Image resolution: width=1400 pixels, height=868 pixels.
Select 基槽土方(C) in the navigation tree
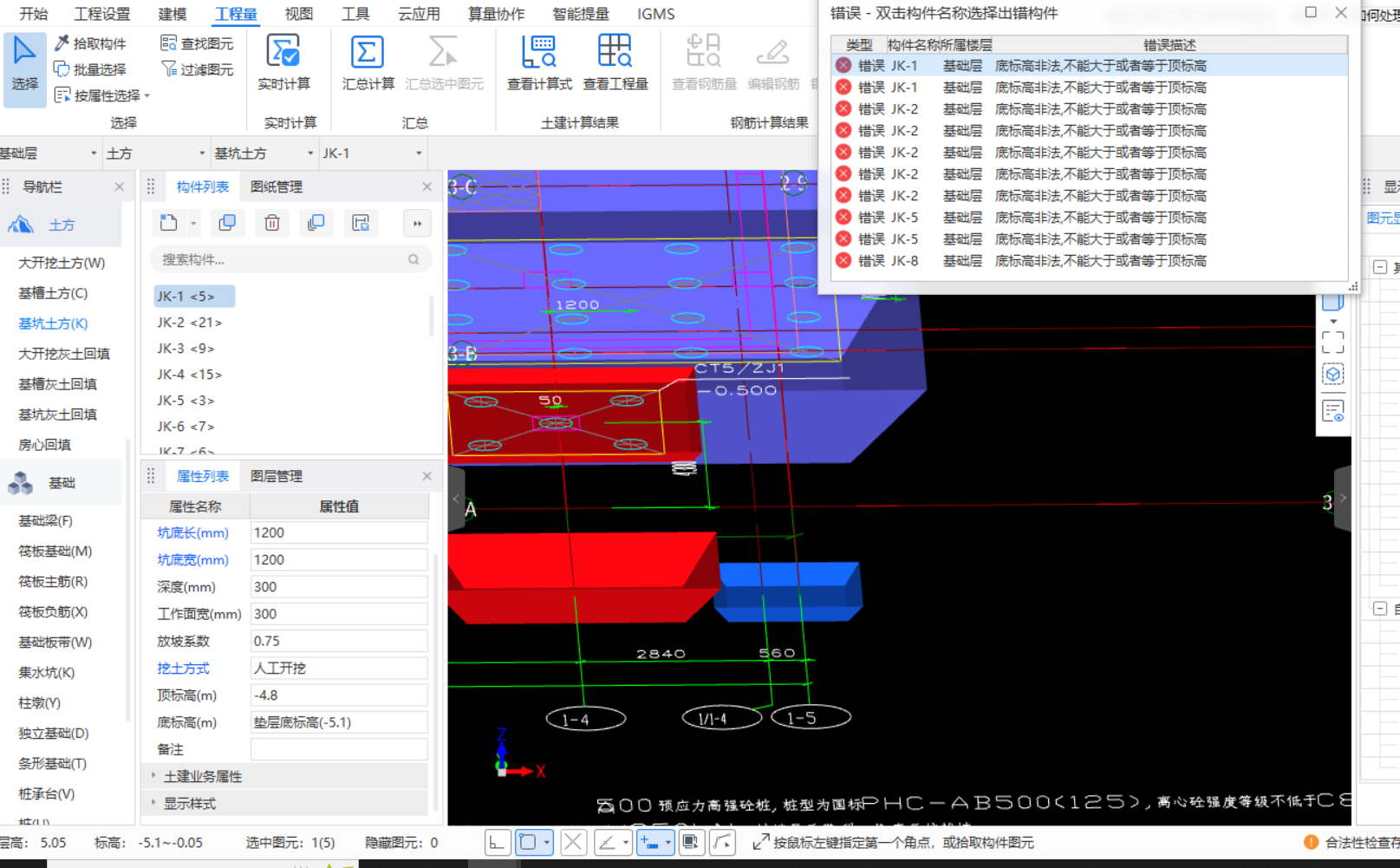53,293
